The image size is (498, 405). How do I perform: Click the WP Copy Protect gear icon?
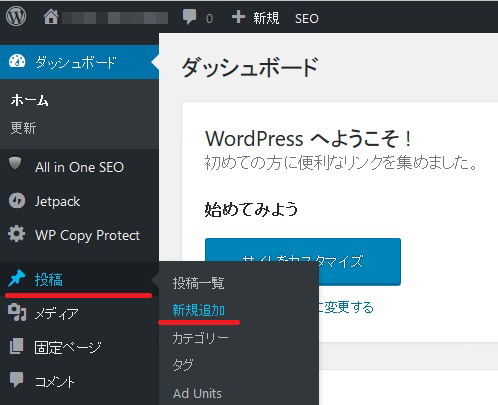coord(16,234)
